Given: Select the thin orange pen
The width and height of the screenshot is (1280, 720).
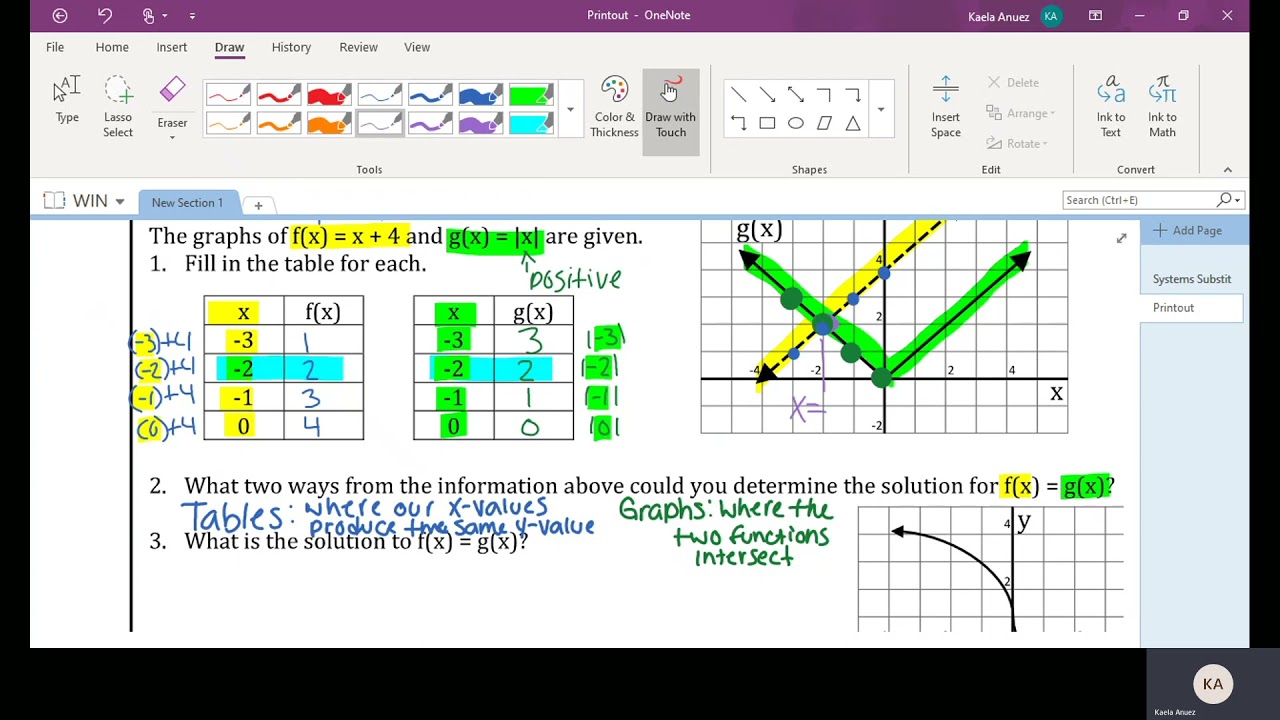Looking at the screenshot, I should 229,123.
